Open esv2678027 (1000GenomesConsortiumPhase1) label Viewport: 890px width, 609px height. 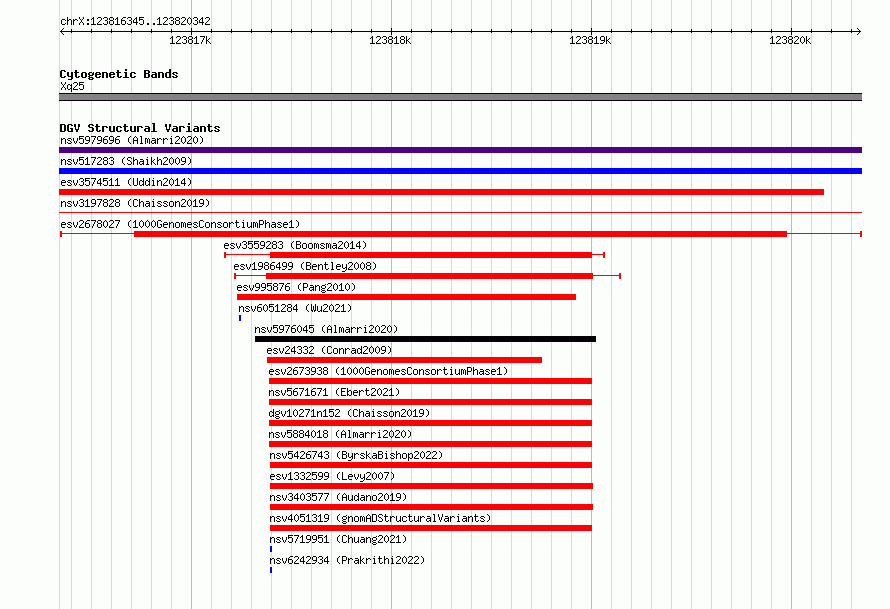(x=180, y=224)
